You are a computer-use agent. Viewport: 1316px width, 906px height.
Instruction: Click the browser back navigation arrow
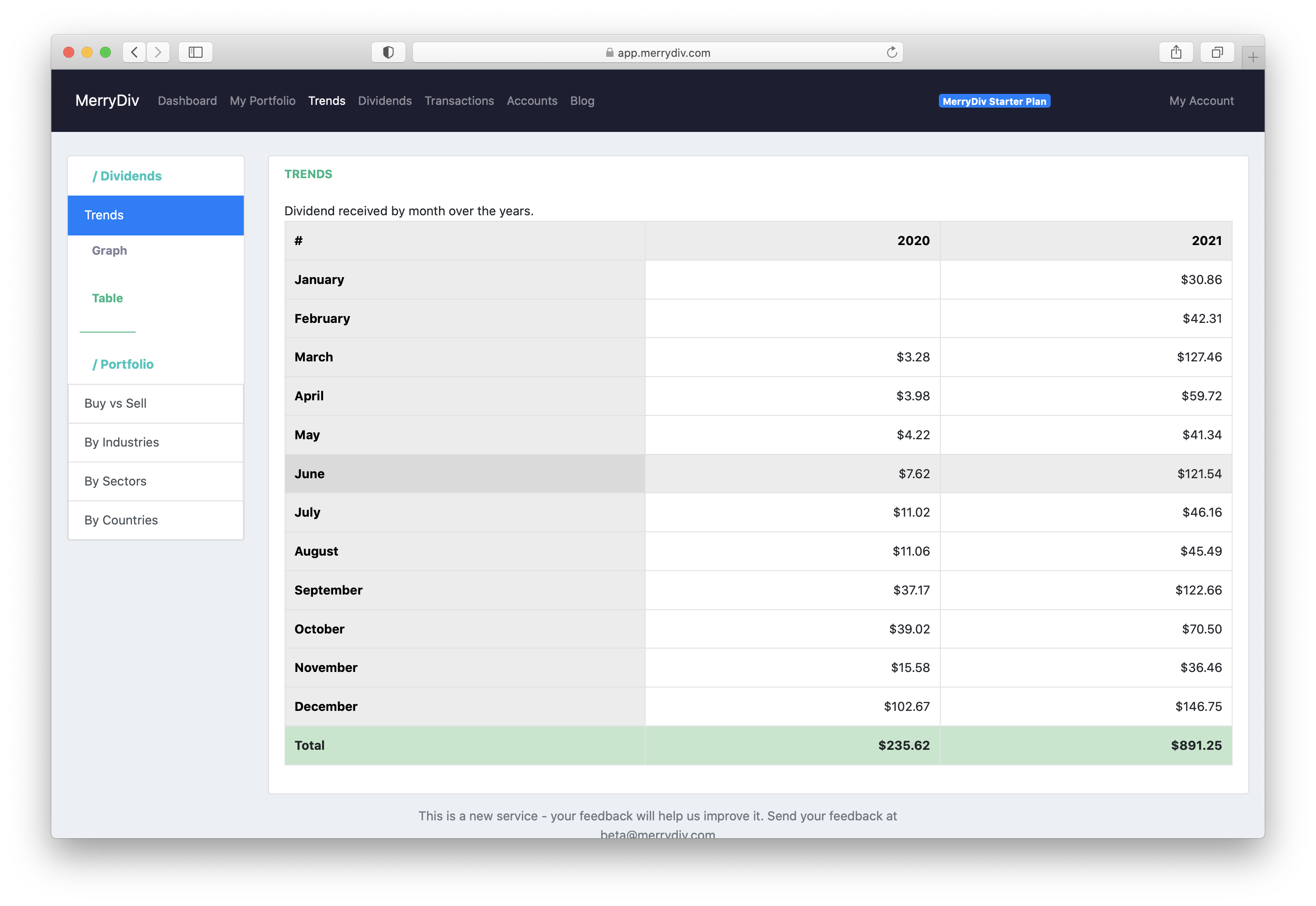135,52
